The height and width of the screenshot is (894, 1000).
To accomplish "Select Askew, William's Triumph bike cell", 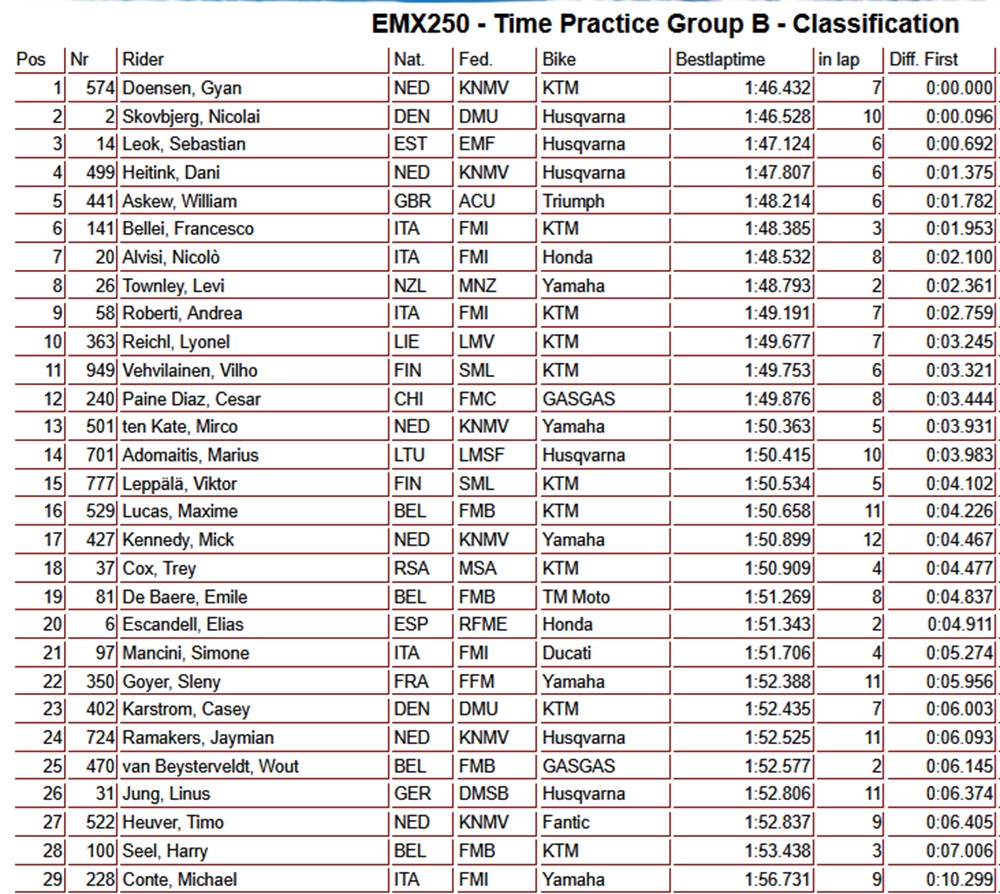I will pos(573,202).
